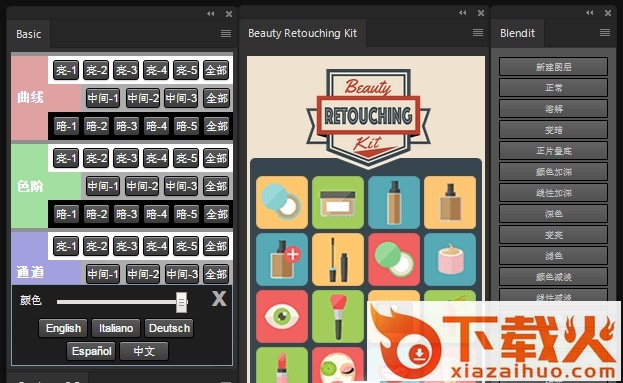Screen dimensions: 623x383
Task: Click 亮-1 in the 通道 section
Action: [66, 246]
